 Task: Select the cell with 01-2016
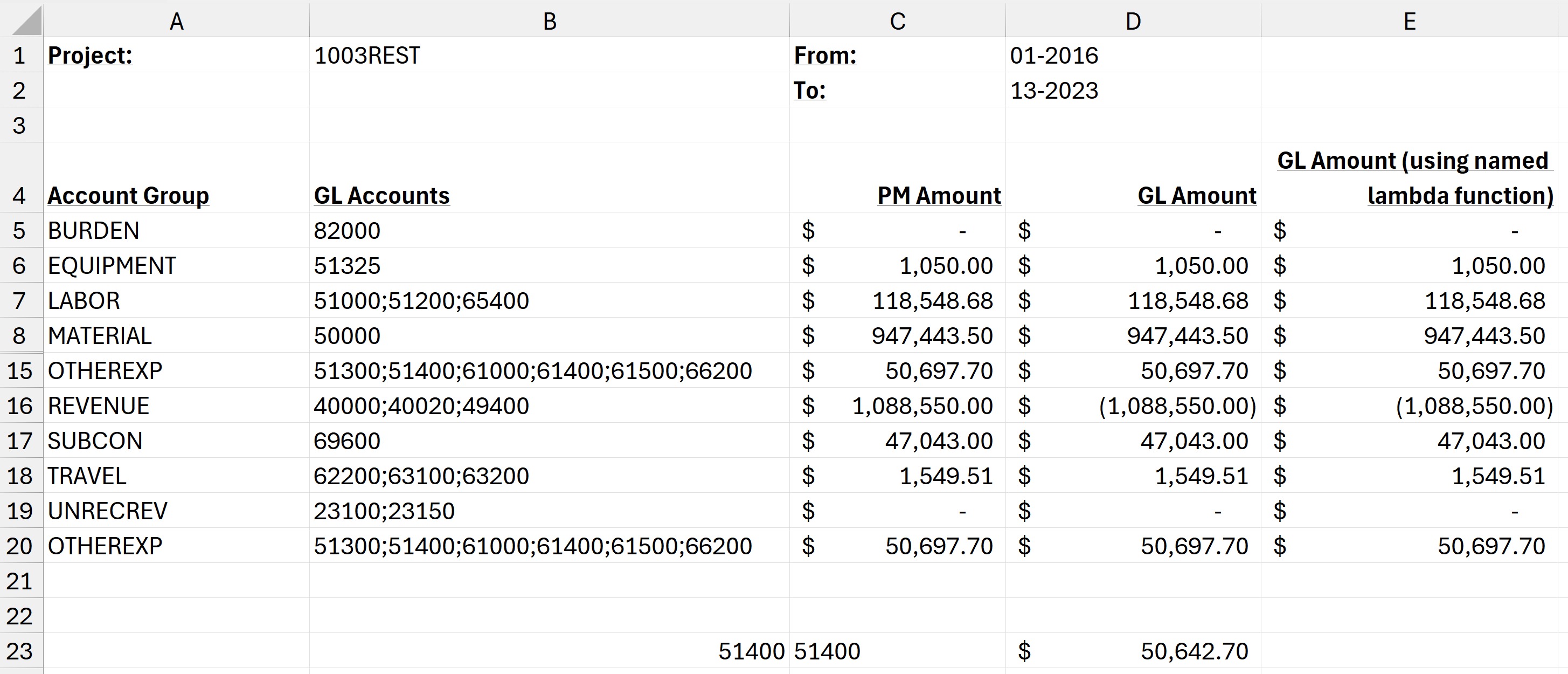[x=1133, y=55]
